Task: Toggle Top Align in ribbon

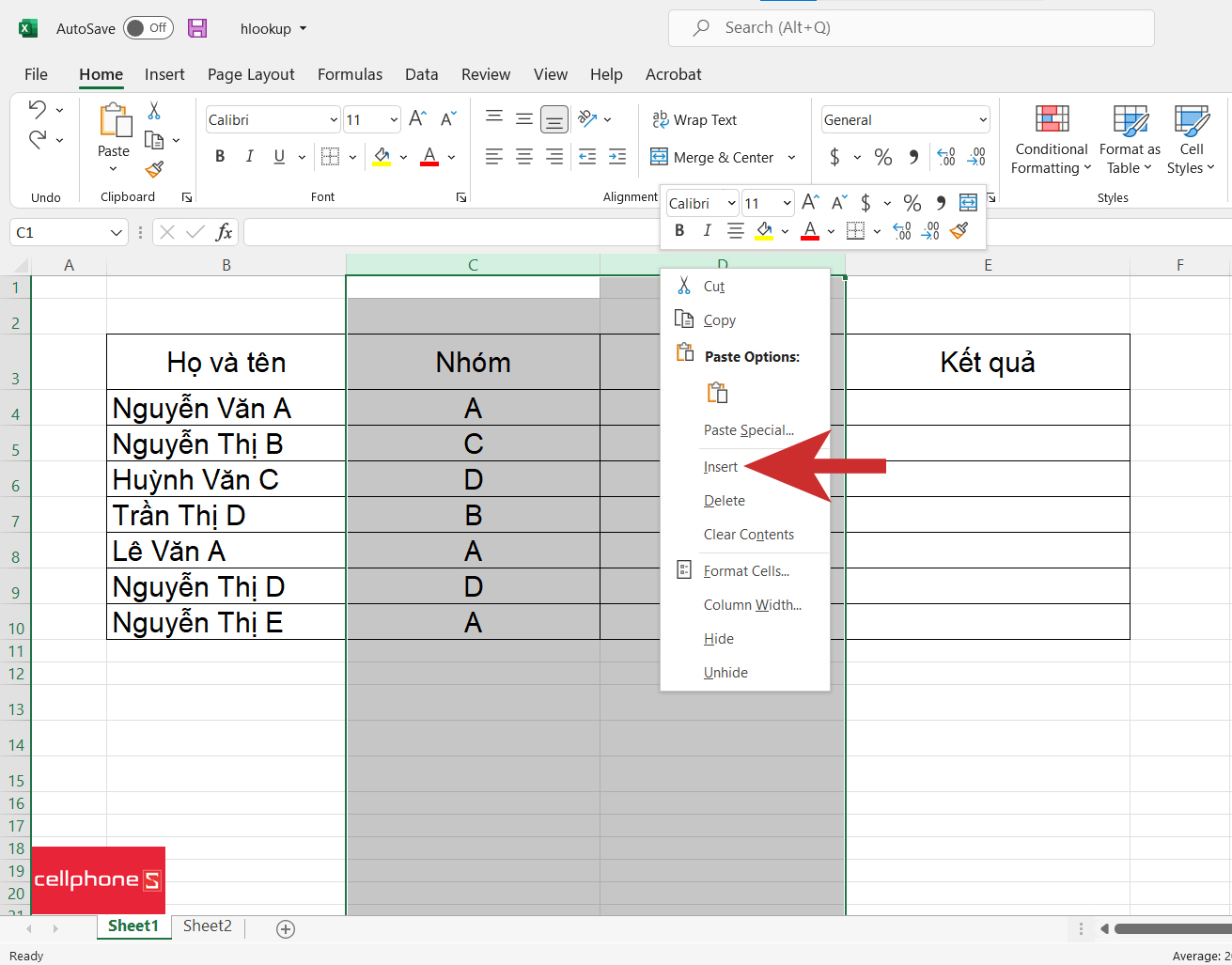Action: (494, 118)
